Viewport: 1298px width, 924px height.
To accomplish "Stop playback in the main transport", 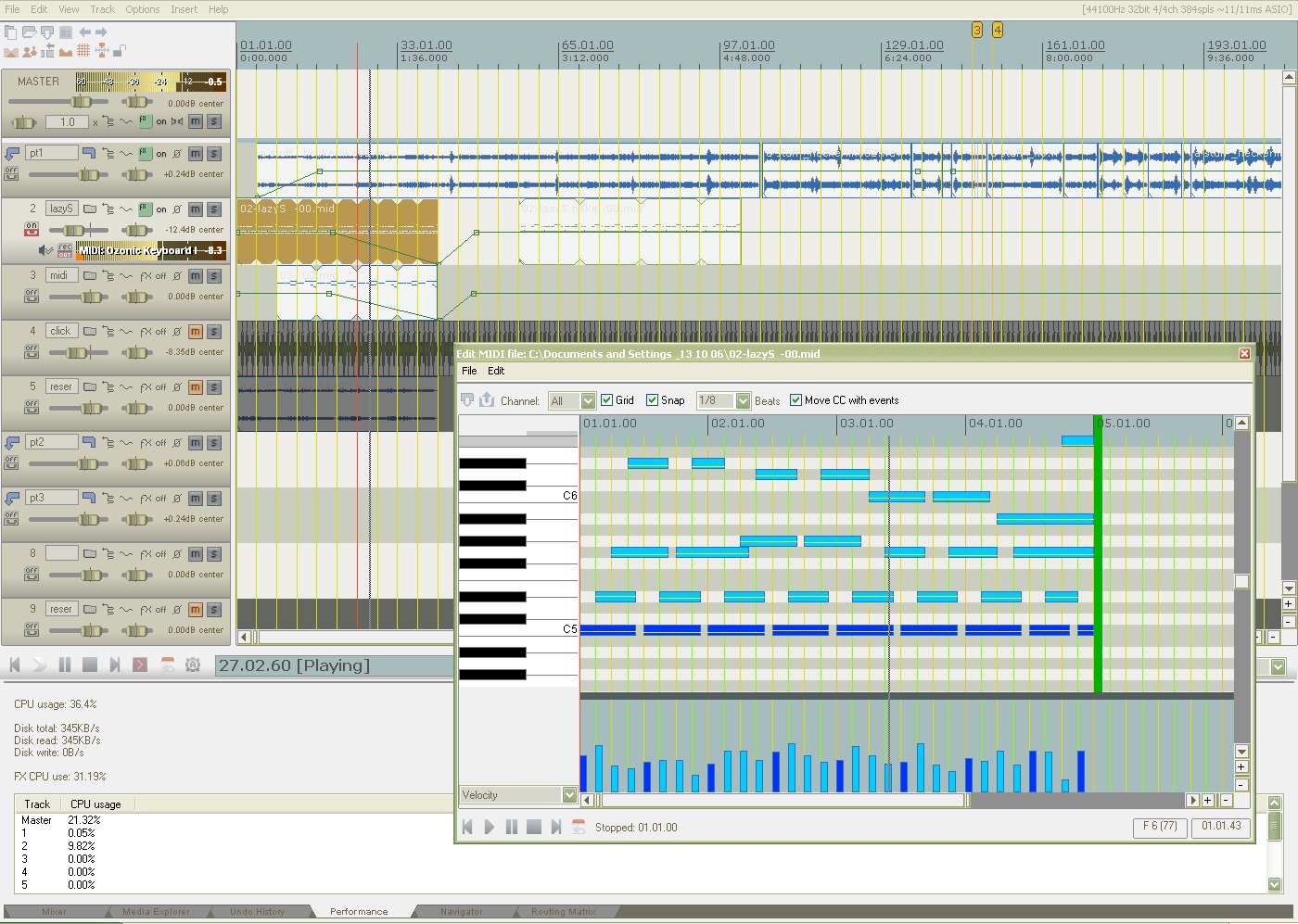I will 90,665.
